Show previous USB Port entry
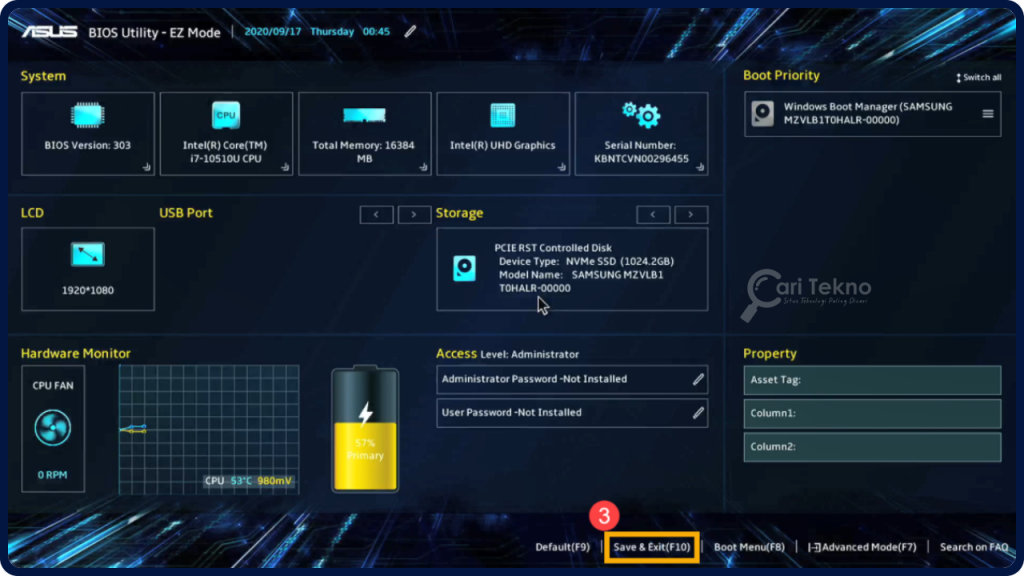The image size is (1024, 576). [376, 214]
